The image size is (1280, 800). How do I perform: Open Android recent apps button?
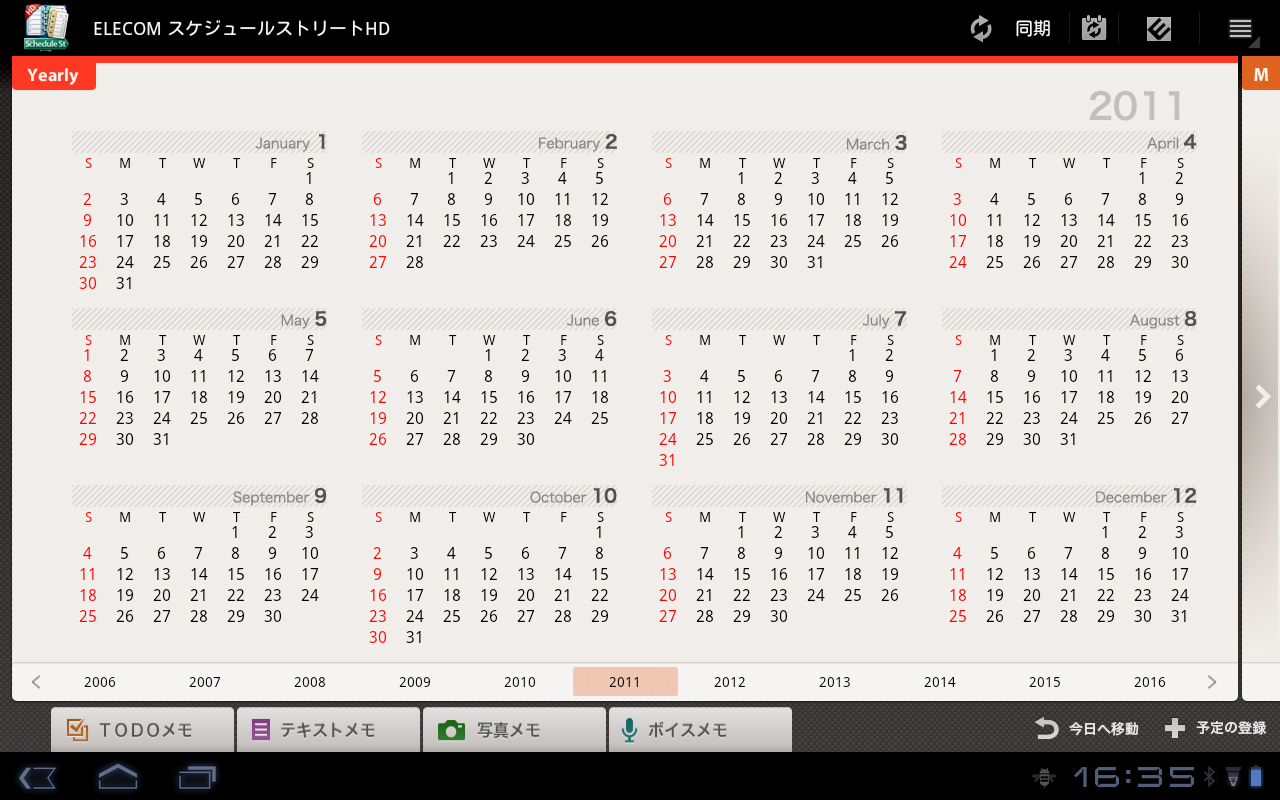pyautogui.click(x=197, y=777)
